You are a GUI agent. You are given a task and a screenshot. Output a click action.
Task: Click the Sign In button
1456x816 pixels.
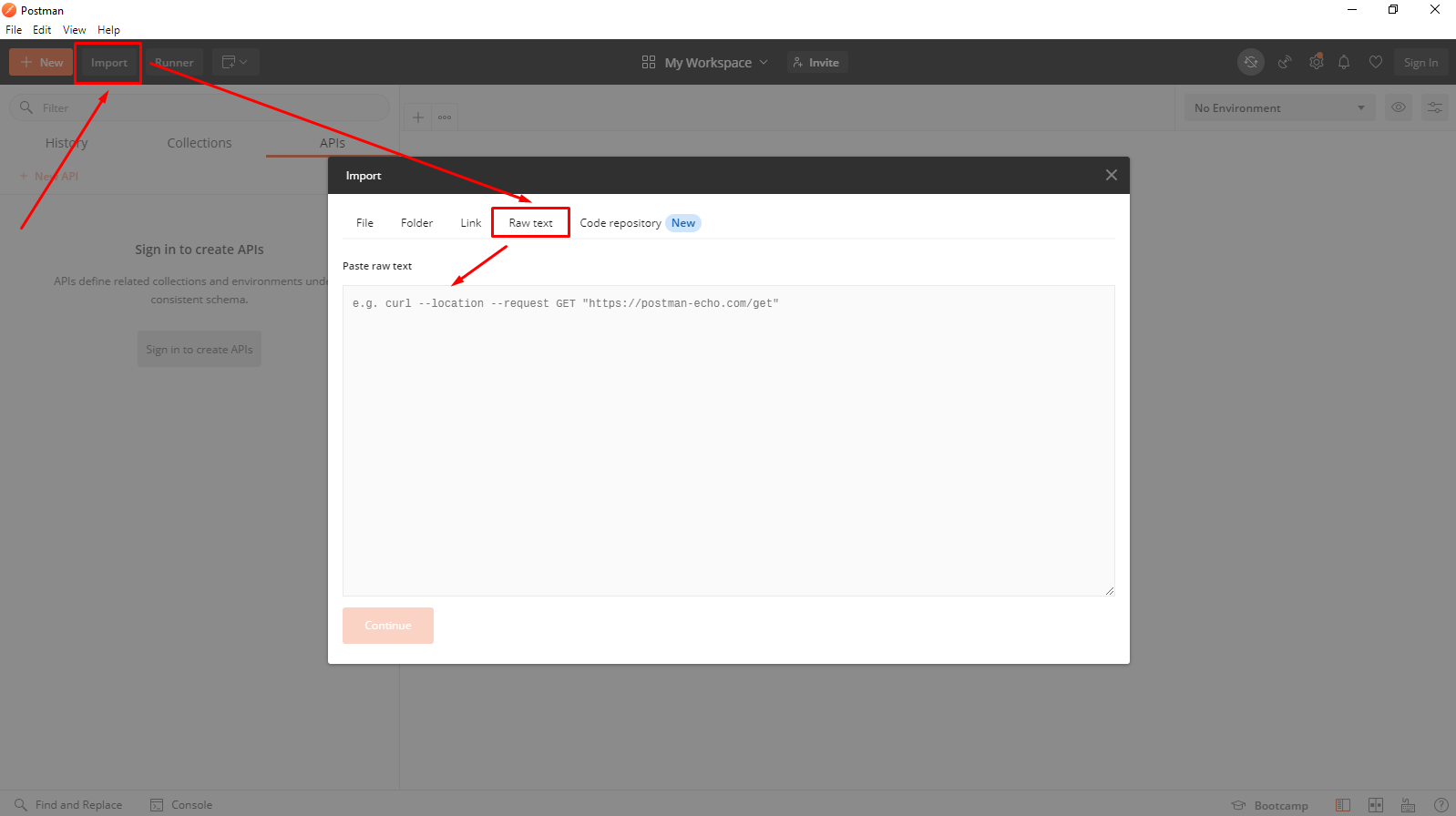coord(1420,62)
